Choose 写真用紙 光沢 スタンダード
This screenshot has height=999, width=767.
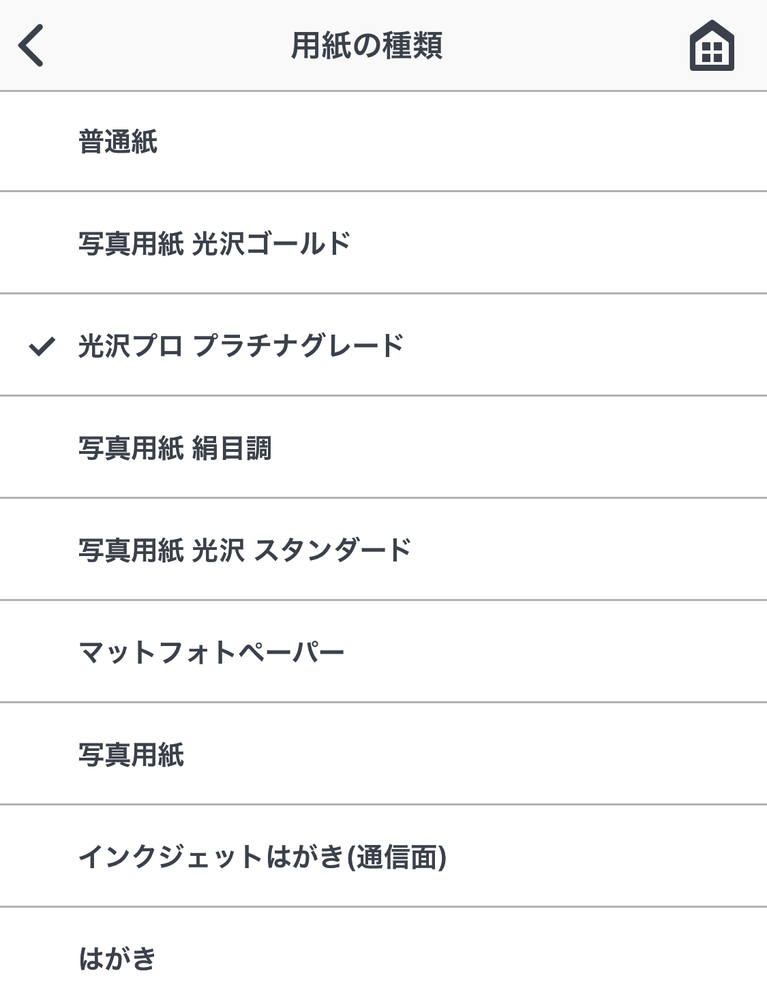click(x=384, y=549)
